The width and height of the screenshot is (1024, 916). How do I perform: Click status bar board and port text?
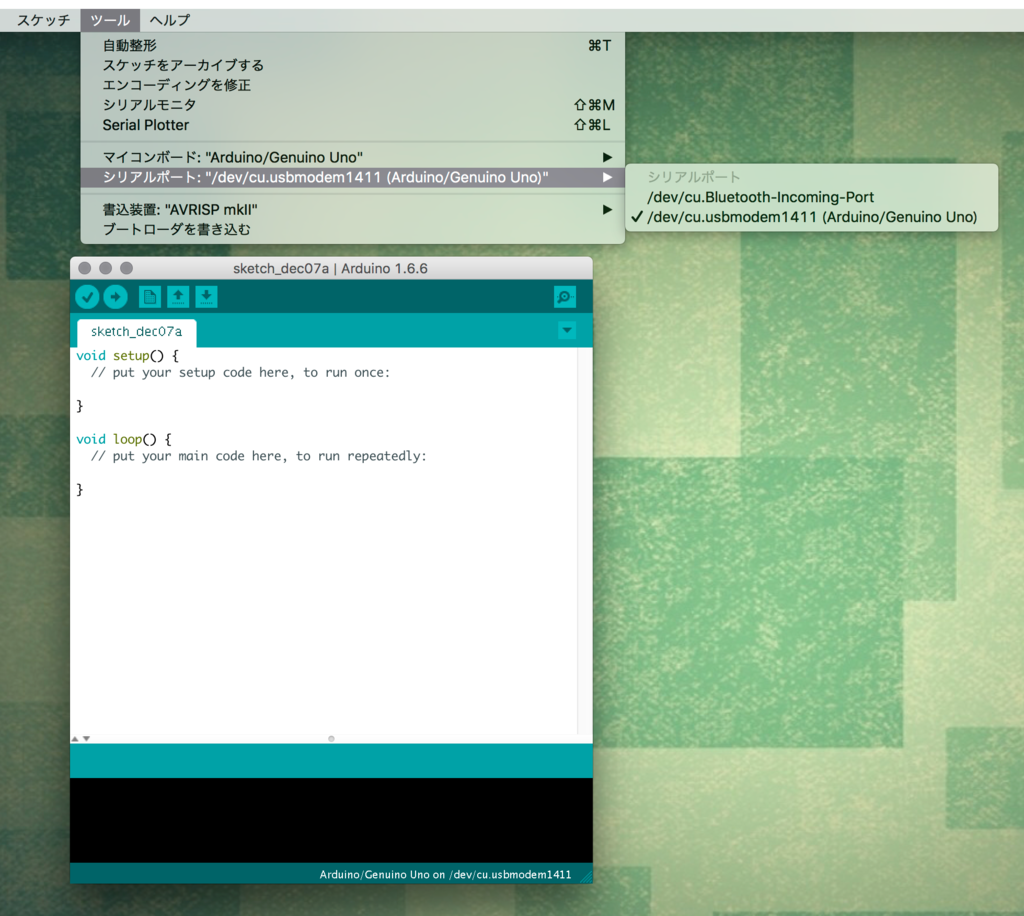coord(445,874)
